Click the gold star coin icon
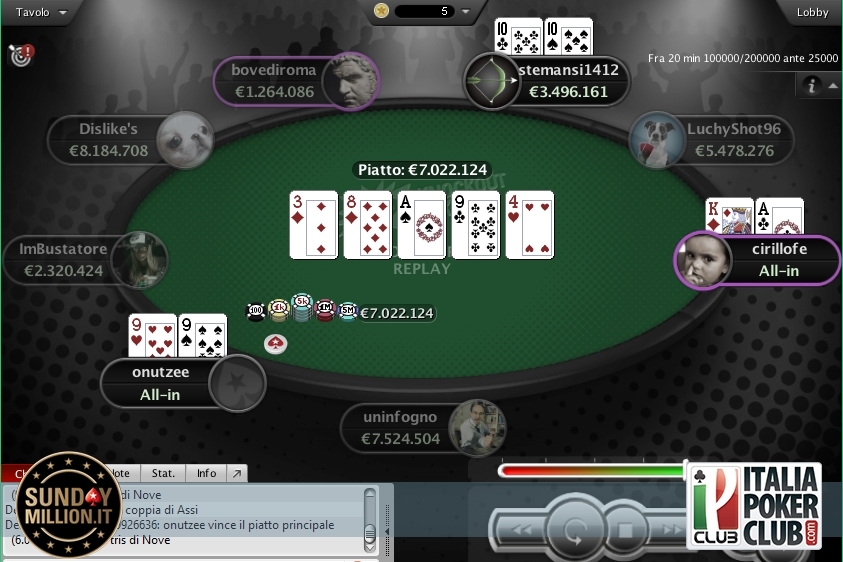Screen dimensions: 843x562 [x=381, y=11]
